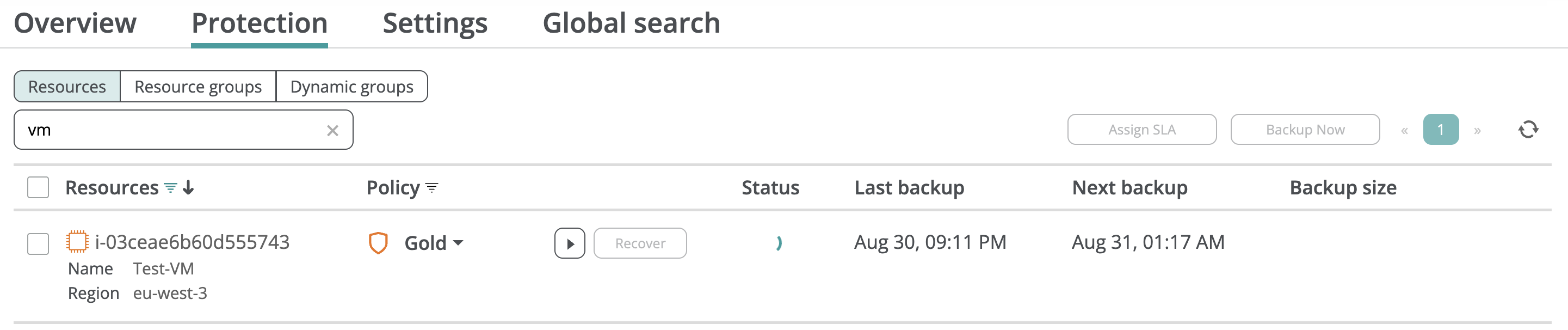Screen dimensions: 1568x330
Task: Click the refresh icon beside pagination
Action: click(1528, 130)
